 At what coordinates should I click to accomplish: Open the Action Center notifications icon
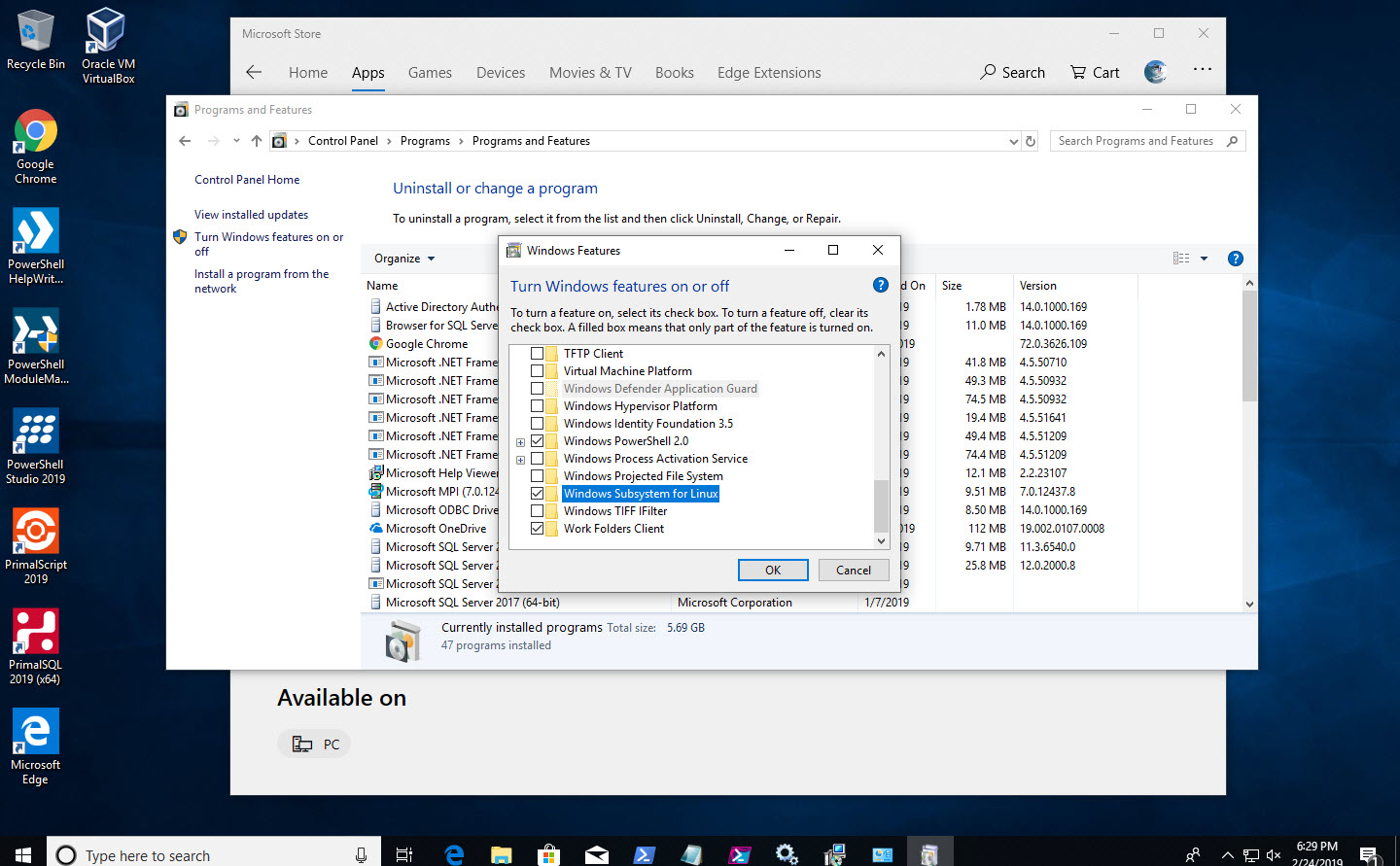click(1369, 855)
